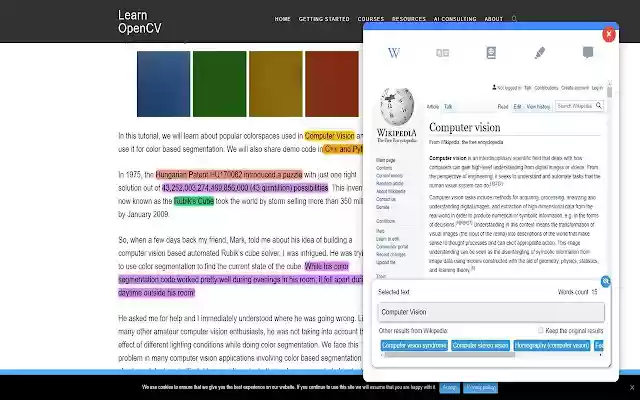The width and height of the screenshot is (640, 400).
Task: Click the yellow-olive color swatch image
Action: (276, 84)
